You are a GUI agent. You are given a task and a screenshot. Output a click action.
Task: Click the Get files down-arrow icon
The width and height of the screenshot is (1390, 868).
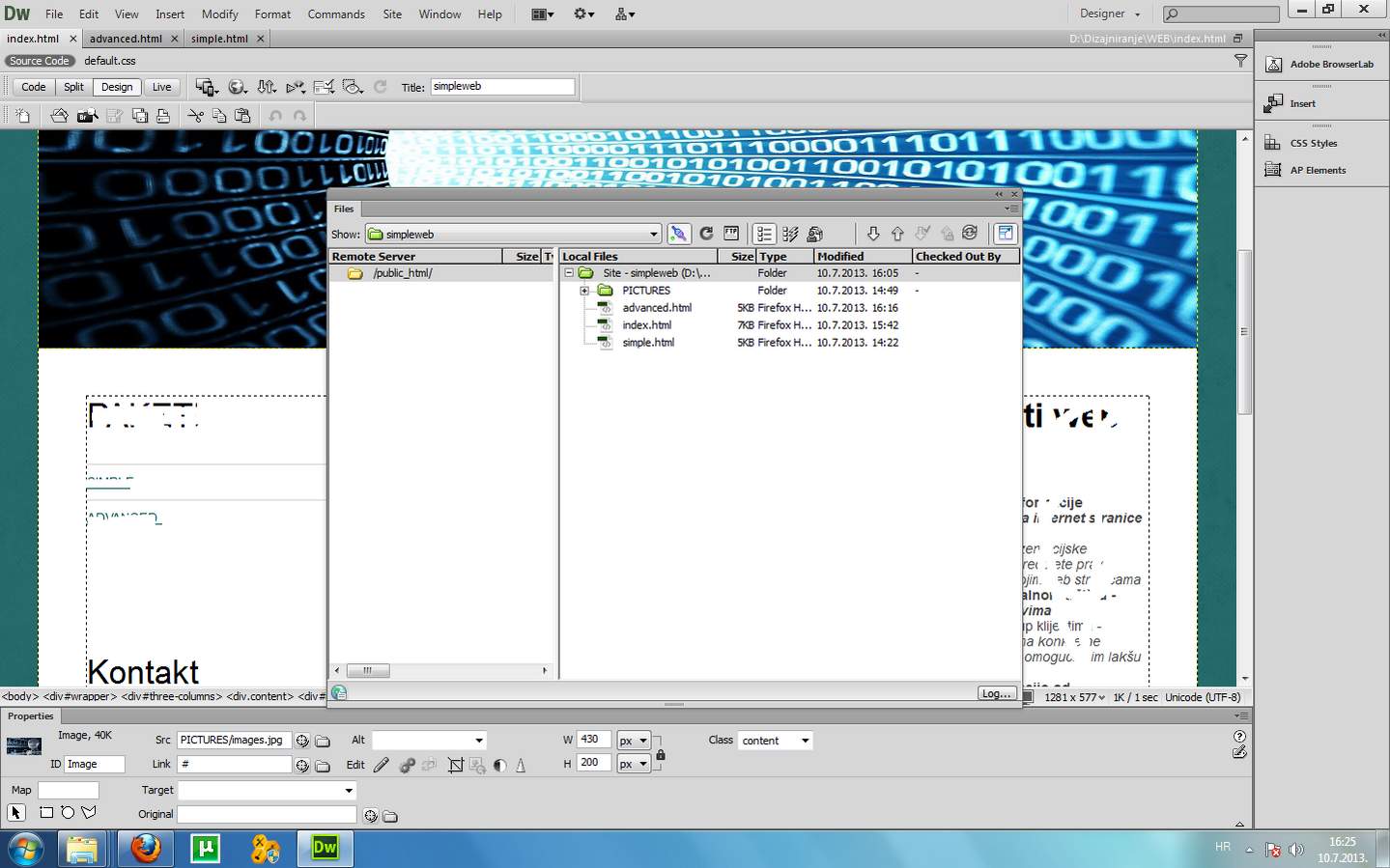[x=873, y=234]
